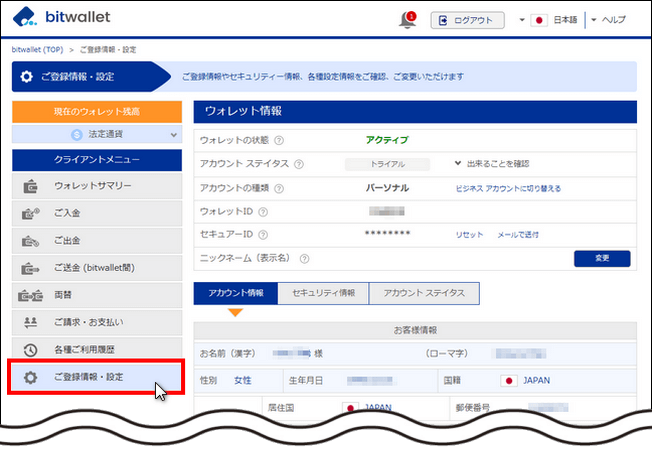Image resolution: width=652 pixels, height=451 pixels.
Task: Click JAPAN nationality text
Action: 536,380
